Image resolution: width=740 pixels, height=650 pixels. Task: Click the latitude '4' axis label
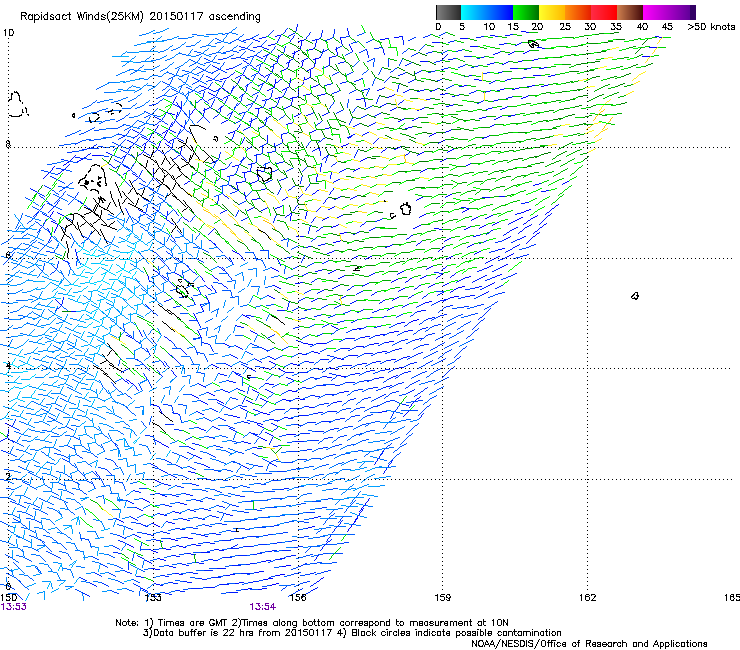pyautogui.click(x=8, y=366)
